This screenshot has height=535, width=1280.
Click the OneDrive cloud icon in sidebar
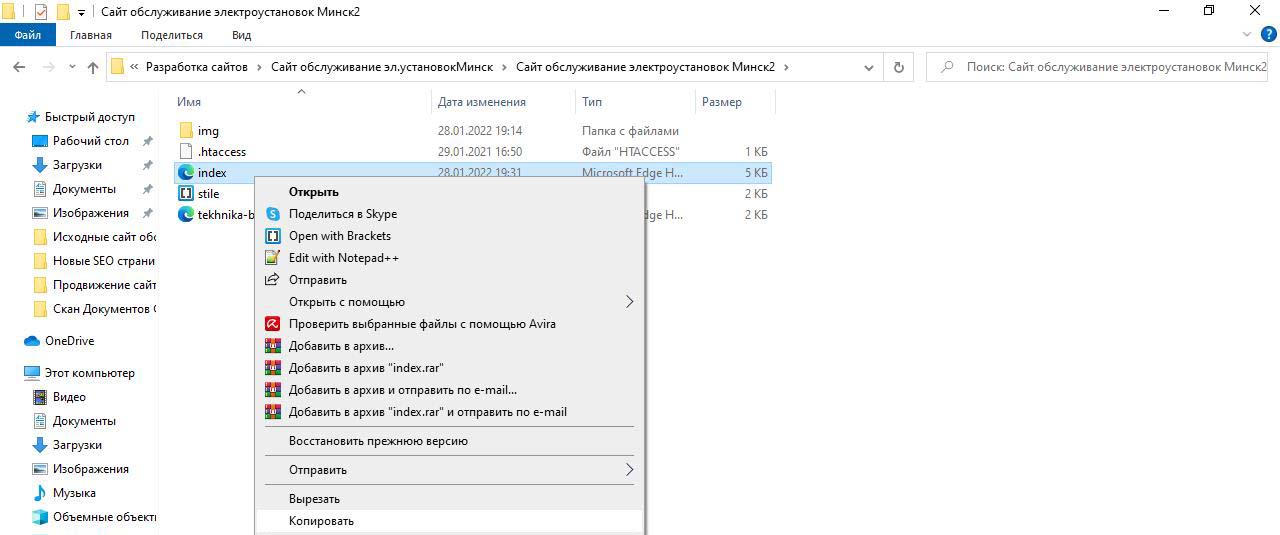pyautogui.click(x=32, y=341)
